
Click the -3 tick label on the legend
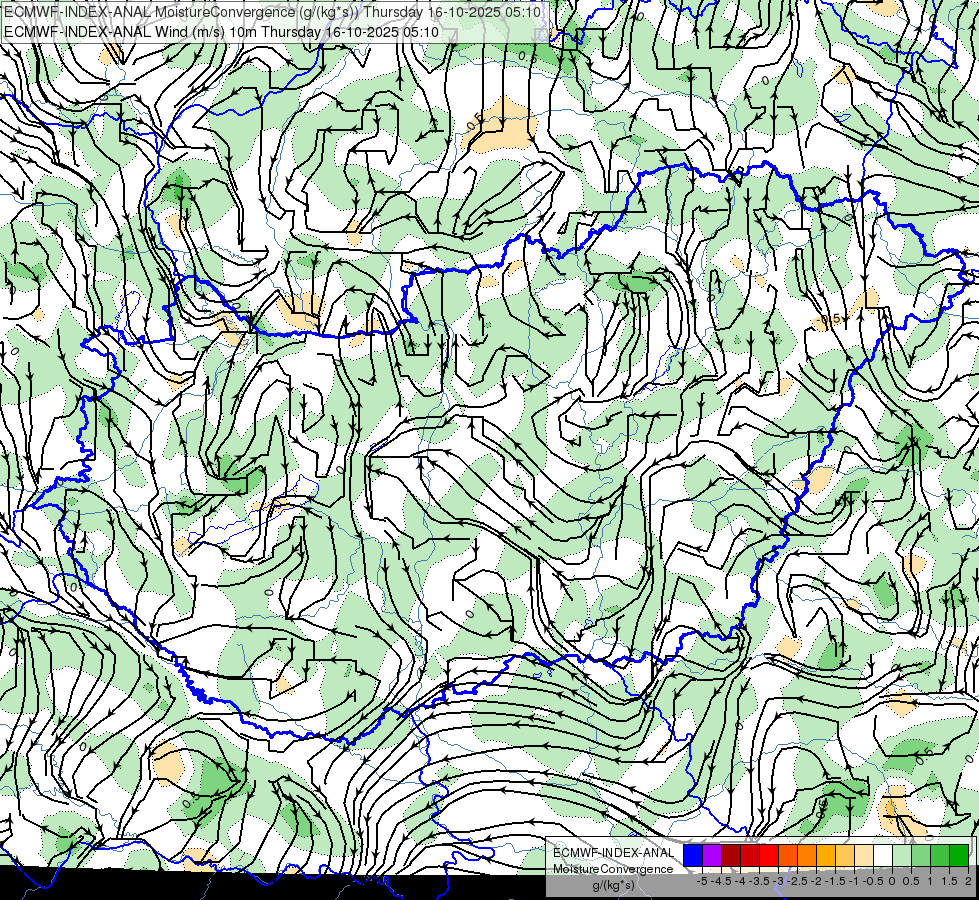pos(779,881)
